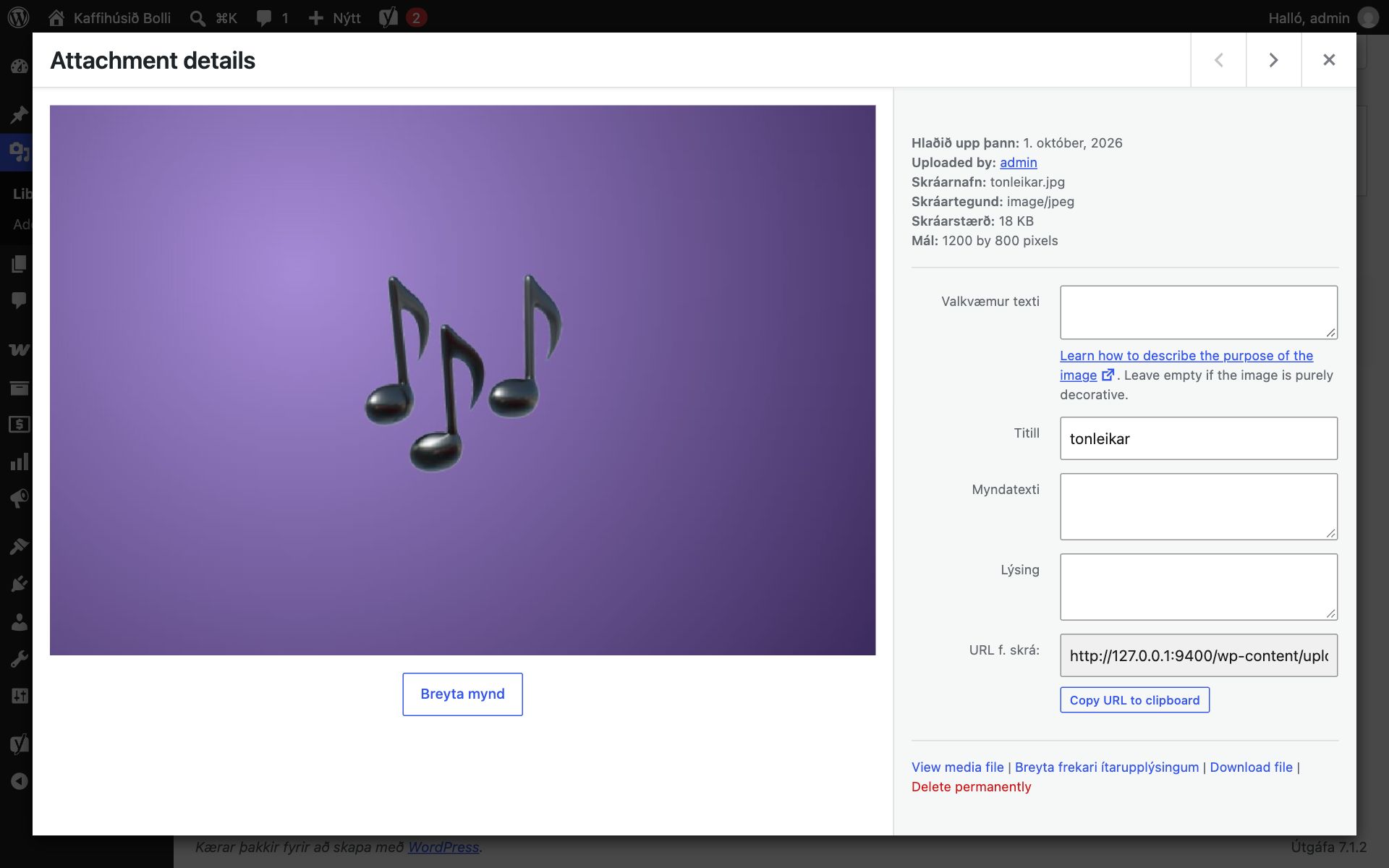
Task: Close the Attachment details dialog
Action: click(x=1329, y=60)
